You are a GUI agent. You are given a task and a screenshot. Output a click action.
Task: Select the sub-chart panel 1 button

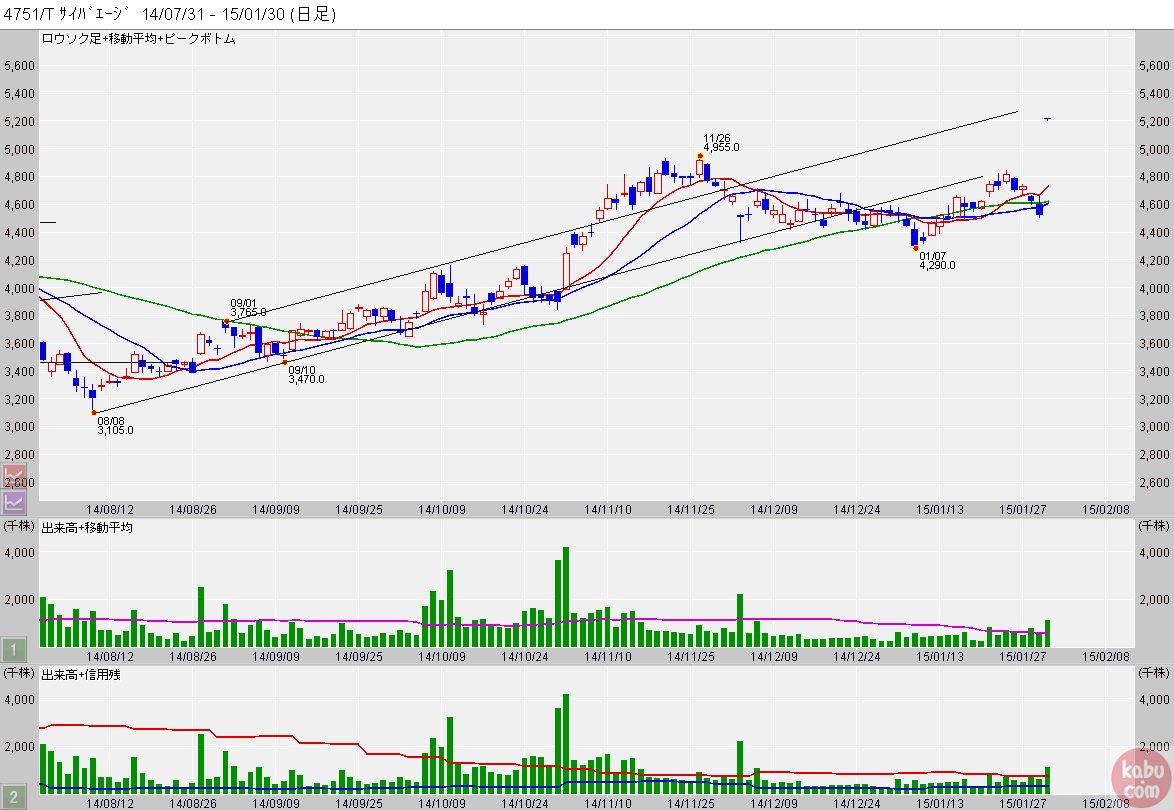(12, 648)
